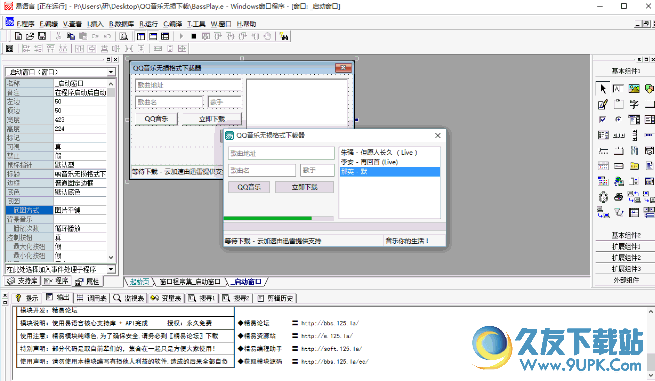Image resolution: width=655 pixels, height=381 pixels.
Task: Click the New file toolbar icon
Action: [x=18, y=36]
